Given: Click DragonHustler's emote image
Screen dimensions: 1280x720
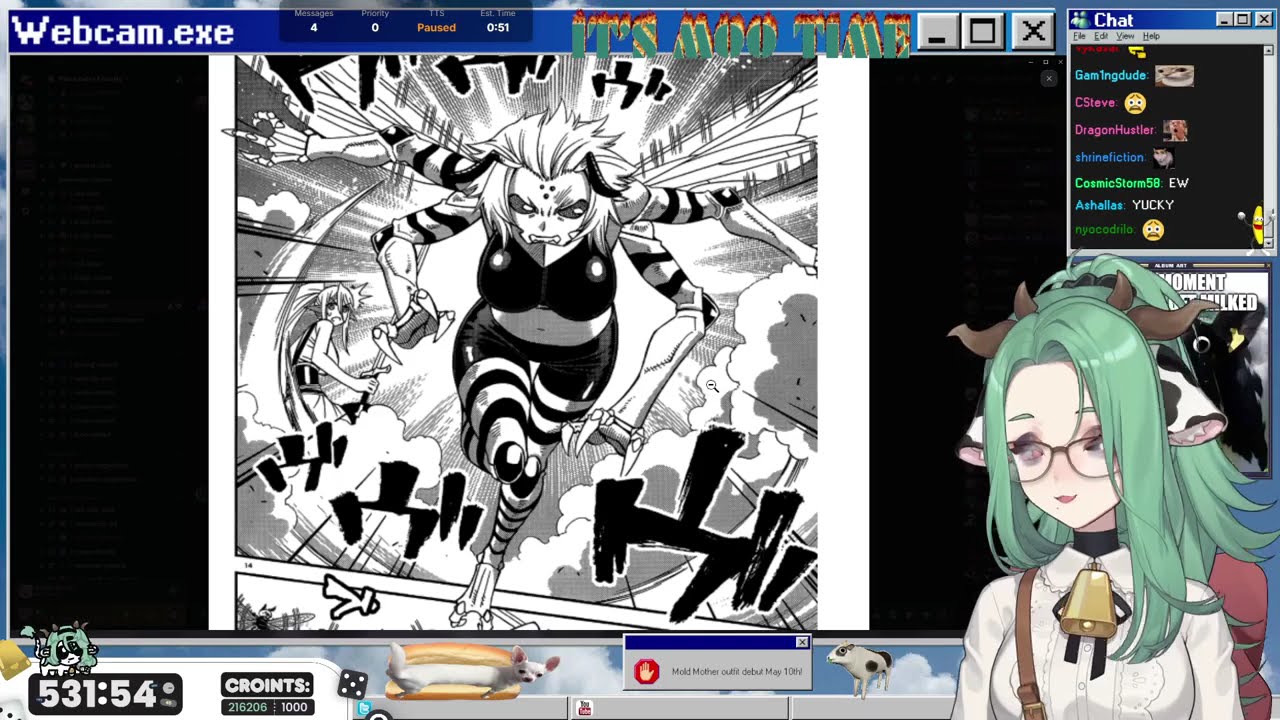Looking at the screenshot, I should 1175,130.
